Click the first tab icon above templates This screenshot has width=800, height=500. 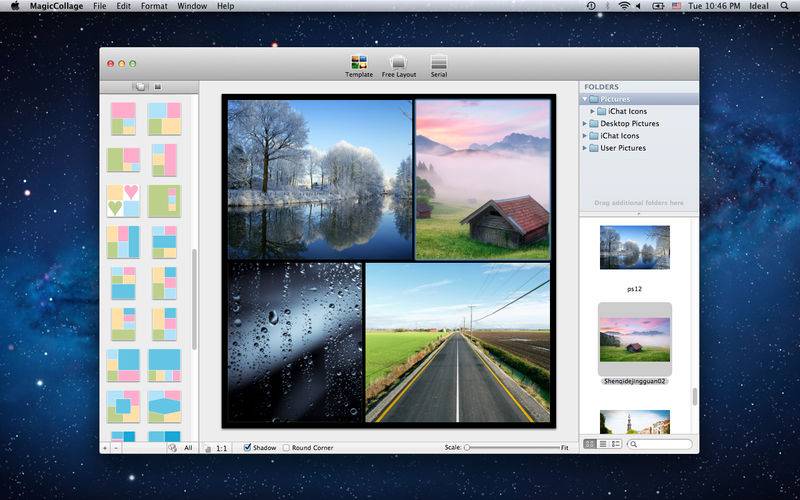click(x=140, y=87)
